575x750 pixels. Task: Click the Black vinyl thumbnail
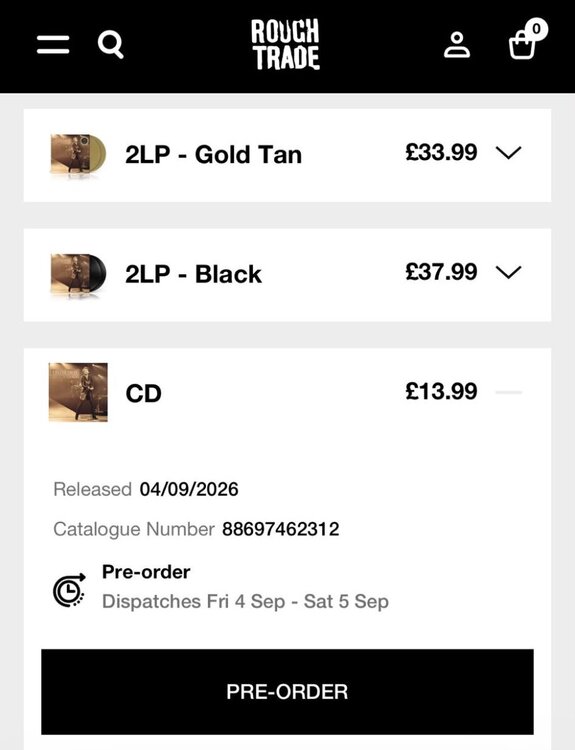(x=77, y=275)
